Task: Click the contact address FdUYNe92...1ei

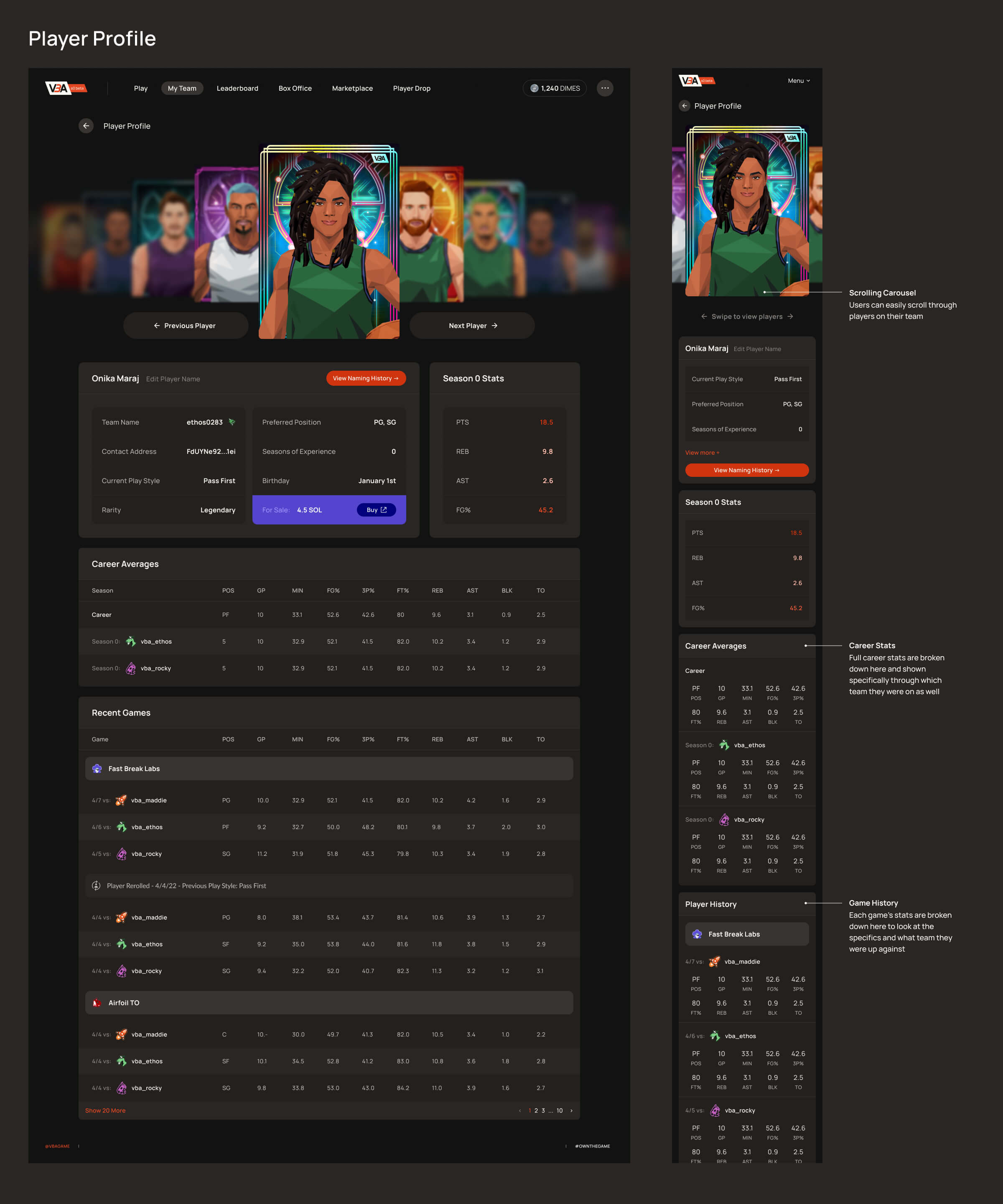Action: pyautogui.click(x=211, y=452)
